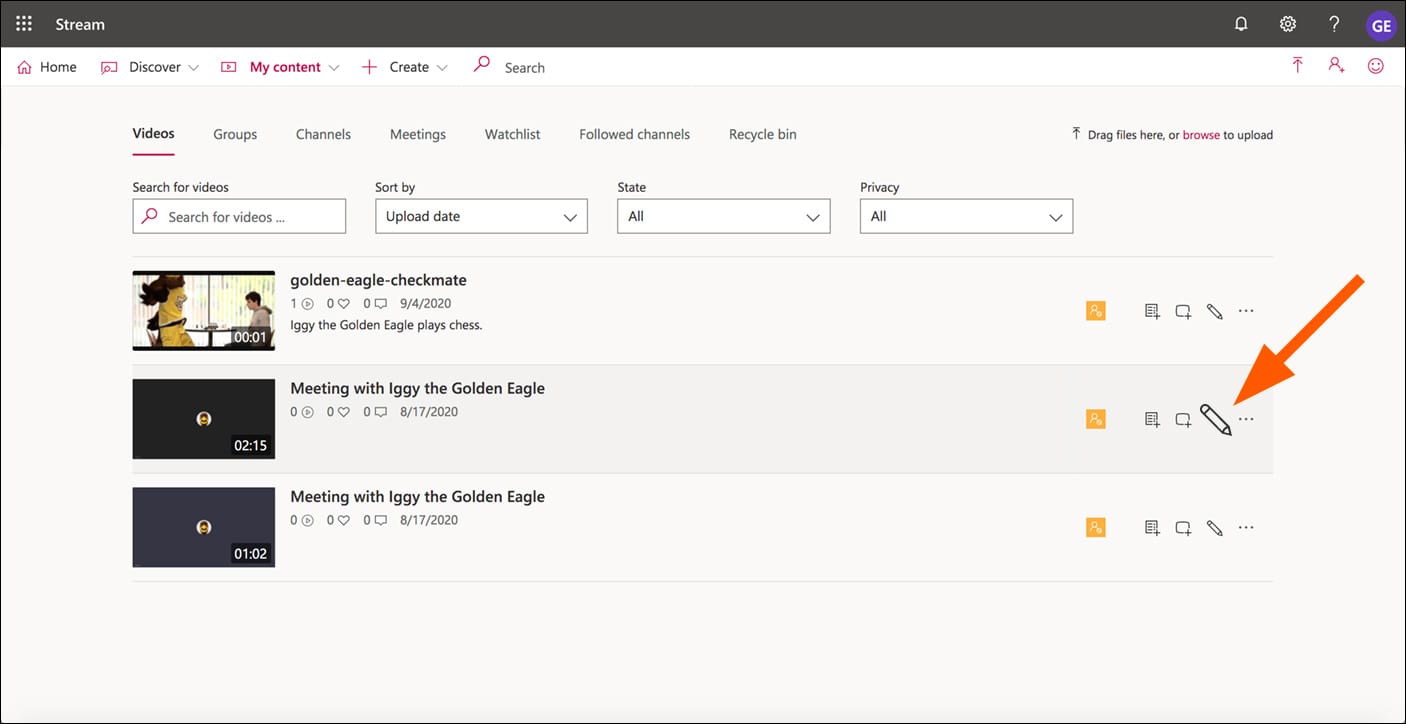Open the app launcher waffle icon
The height and width of the screenshot is (724, 1406).
(24, 24)
